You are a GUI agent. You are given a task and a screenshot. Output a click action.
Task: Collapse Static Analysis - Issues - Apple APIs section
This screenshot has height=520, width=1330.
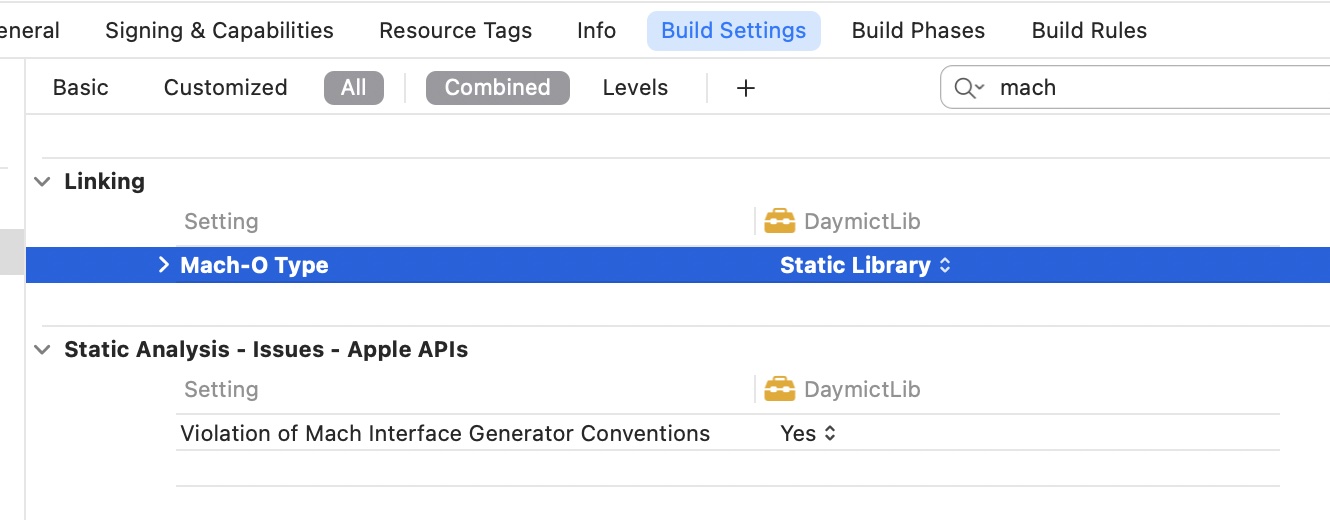(42, 350)
